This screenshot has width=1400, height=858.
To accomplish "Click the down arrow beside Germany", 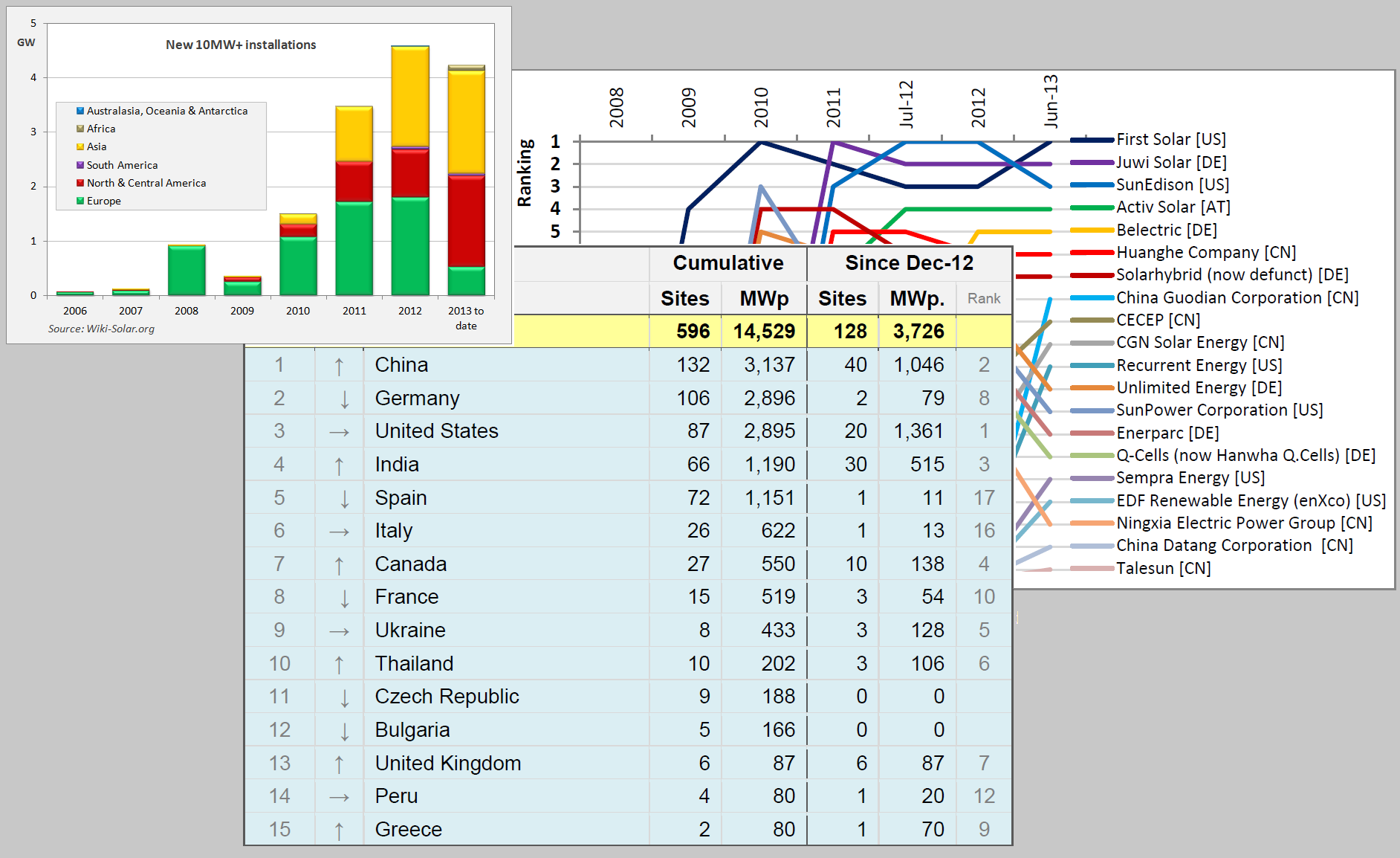I will coord(344,399).
